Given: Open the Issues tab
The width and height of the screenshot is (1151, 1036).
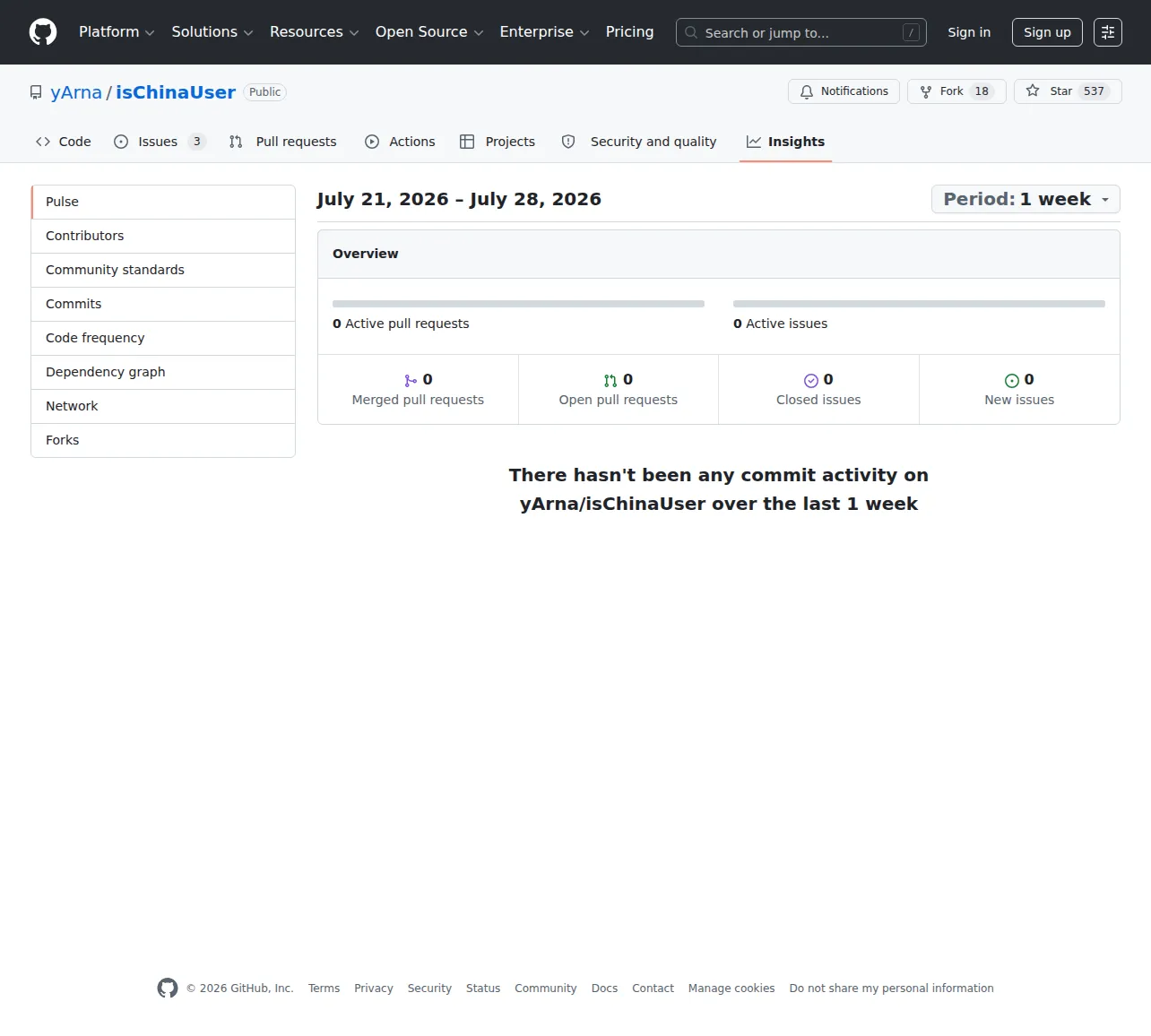Looking at the screenshot, I should 160,142.
